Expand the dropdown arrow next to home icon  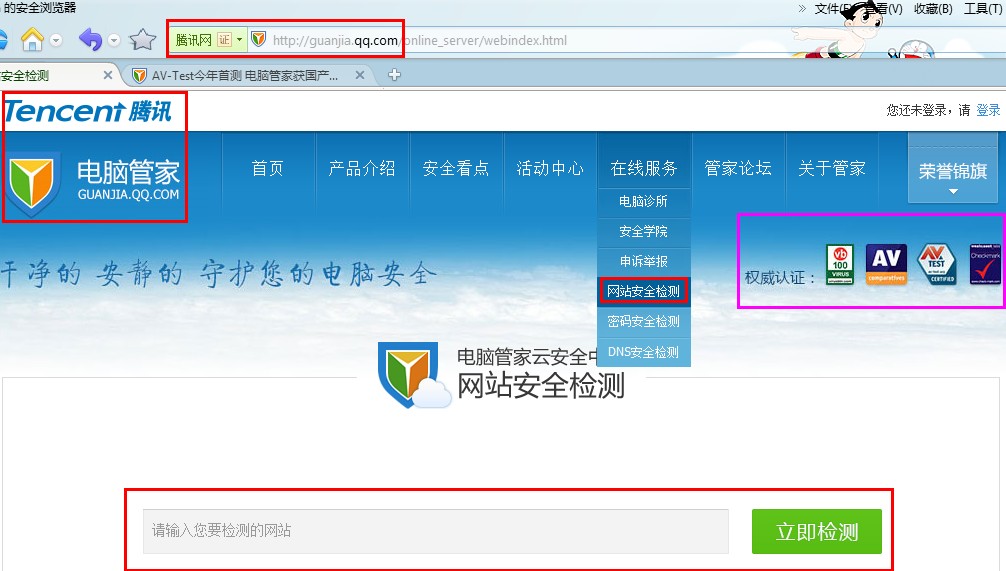coord(56,40)
